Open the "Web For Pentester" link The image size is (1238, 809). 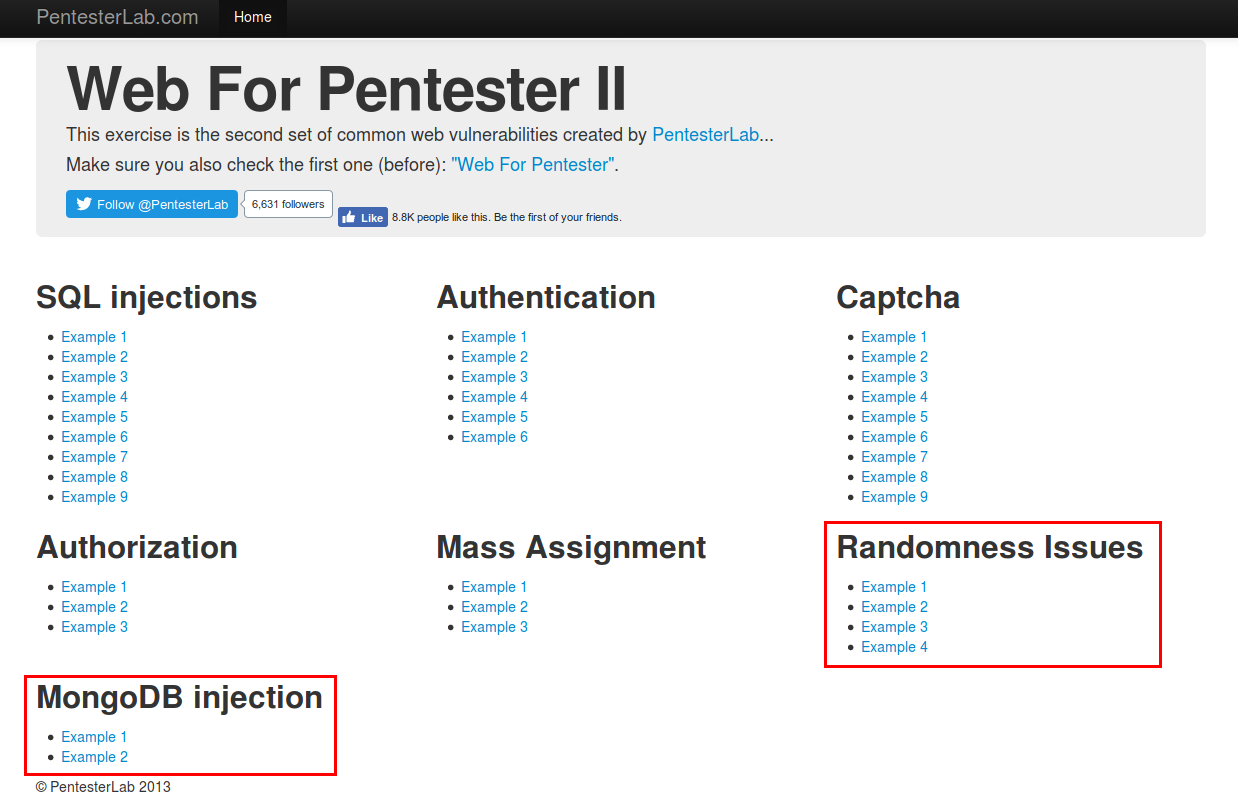[533, 164]
